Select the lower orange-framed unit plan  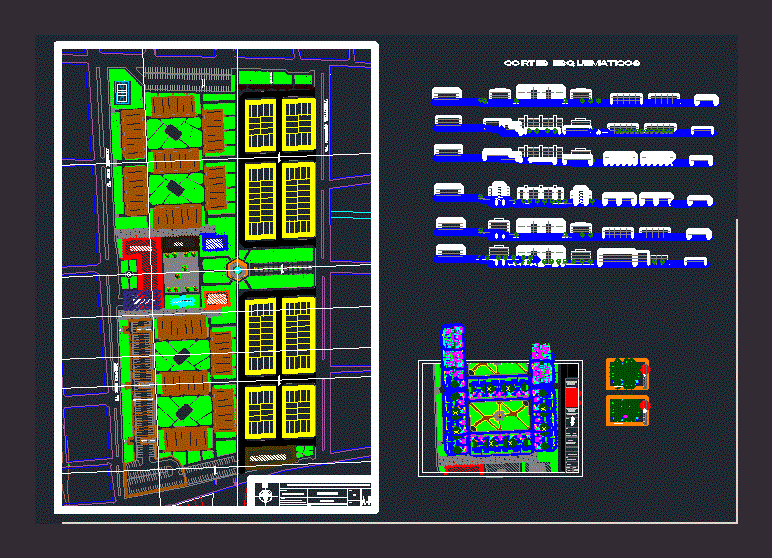[x=627, y=411]
